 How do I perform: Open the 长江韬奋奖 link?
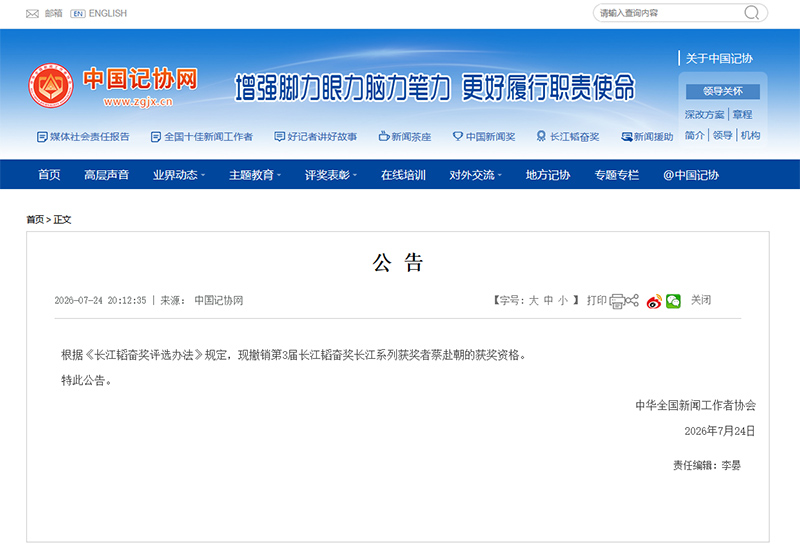568,137
